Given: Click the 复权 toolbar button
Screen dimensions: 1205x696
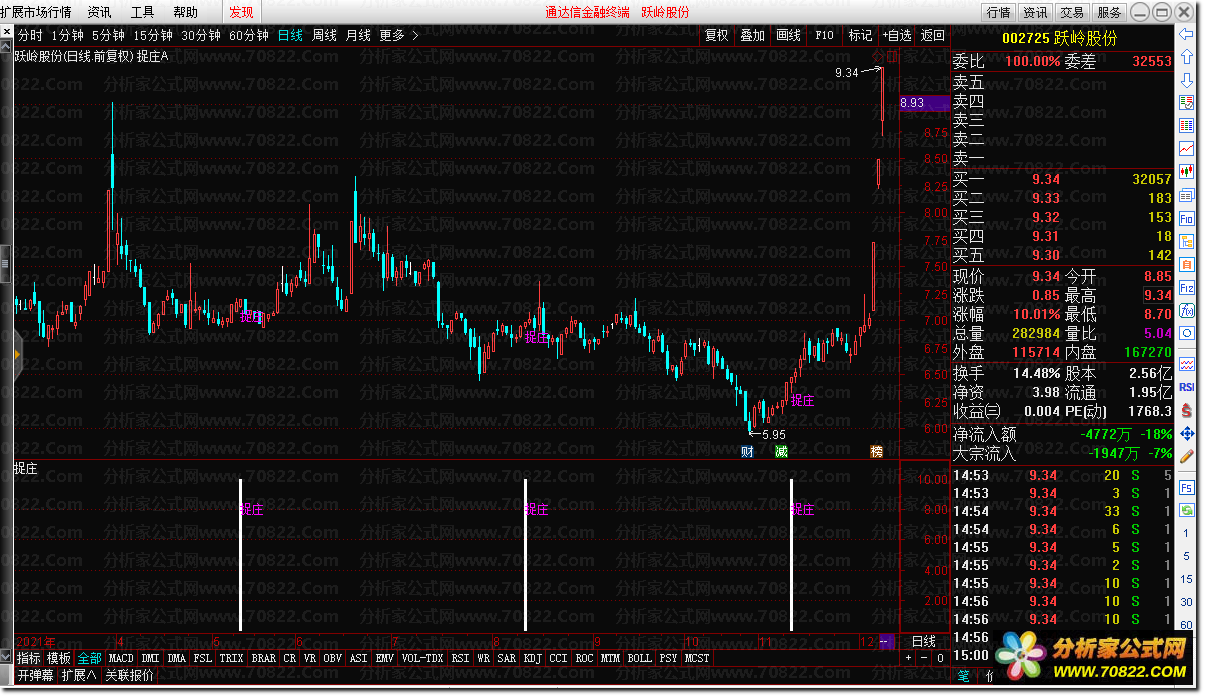Looking at the screenshot, I should [x=717, y=35].
